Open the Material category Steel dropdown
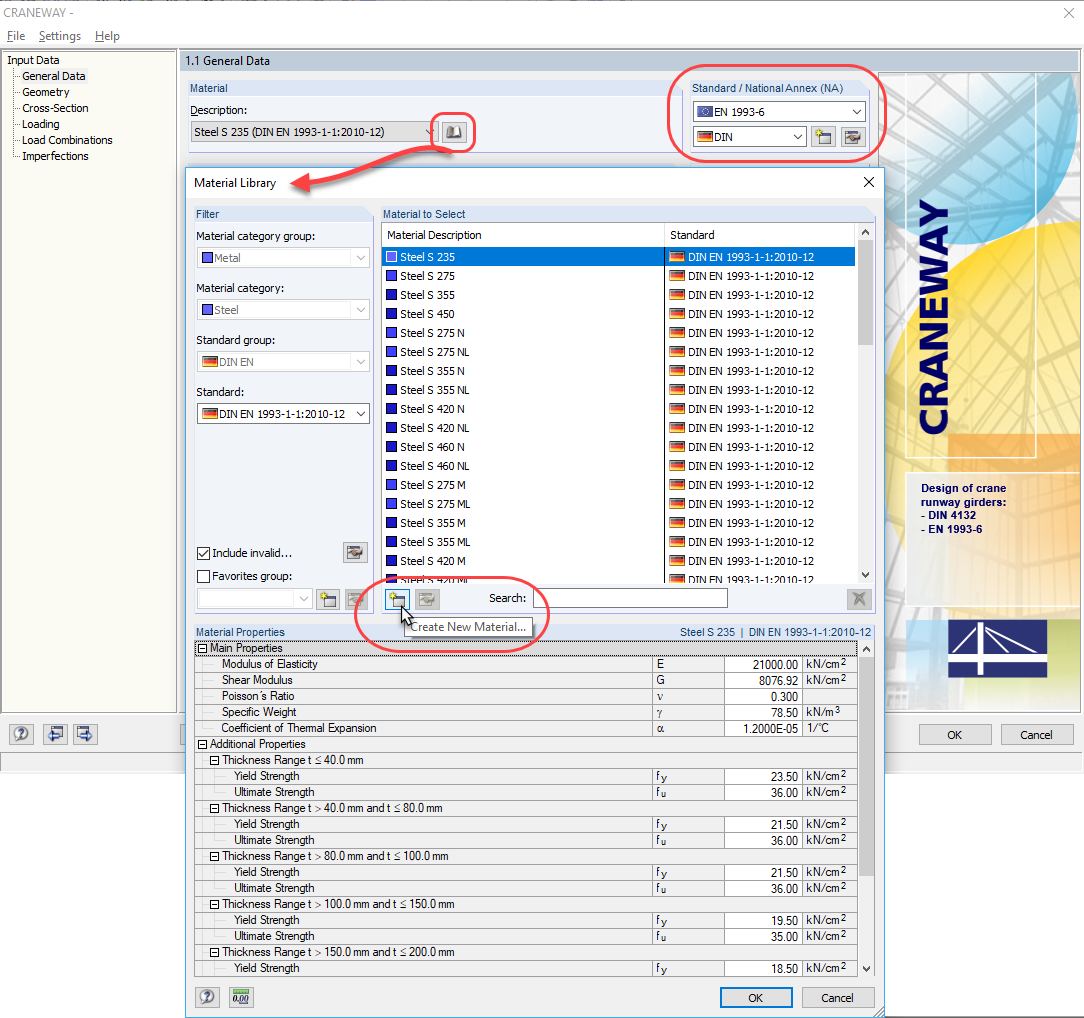Screen dimensions: 1084x1018 tap(283, 310)
